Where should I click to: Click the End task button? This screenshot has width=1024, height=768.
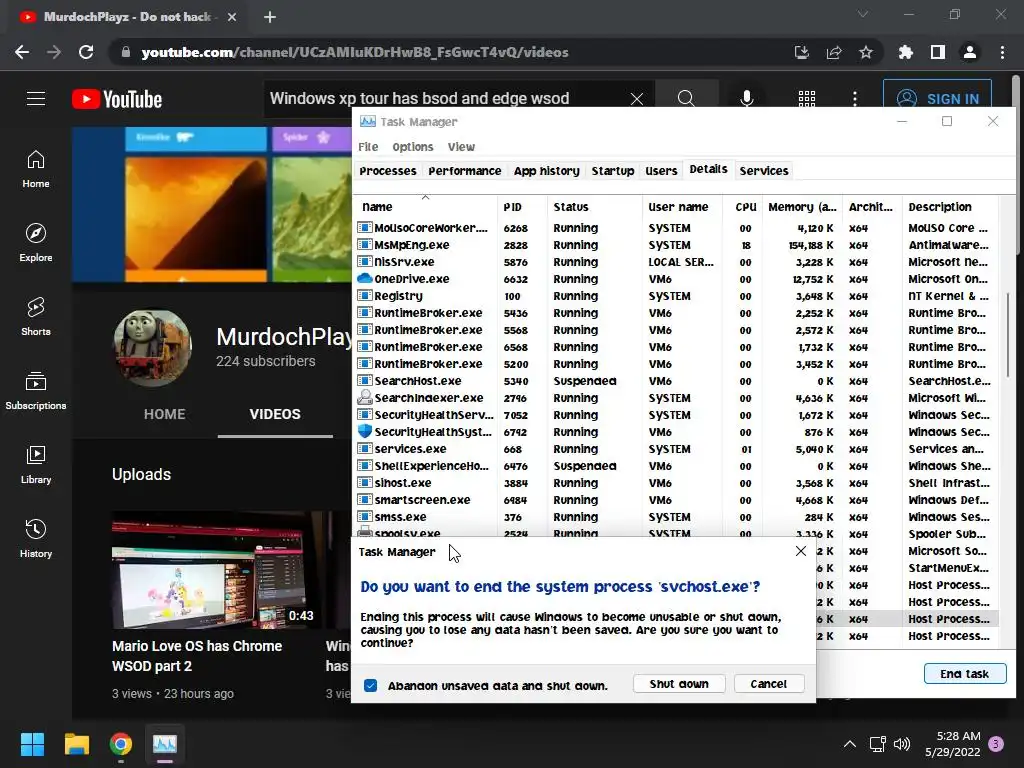(x=965, y=673)
